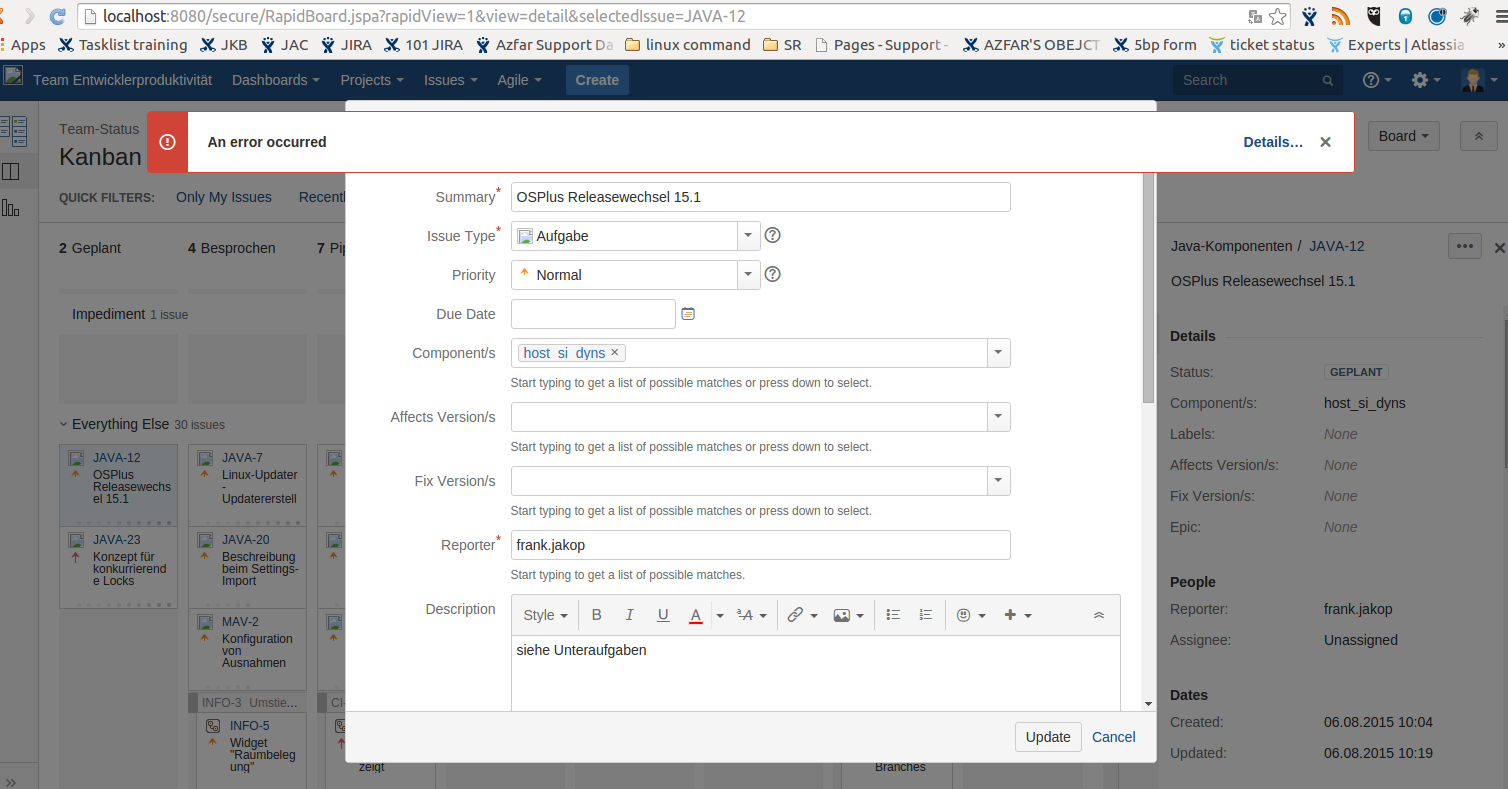The height and width of the screenshot is (789, 1508).
Task: Collapse the Everything Else swimlane
Action: tap(64, 424)
